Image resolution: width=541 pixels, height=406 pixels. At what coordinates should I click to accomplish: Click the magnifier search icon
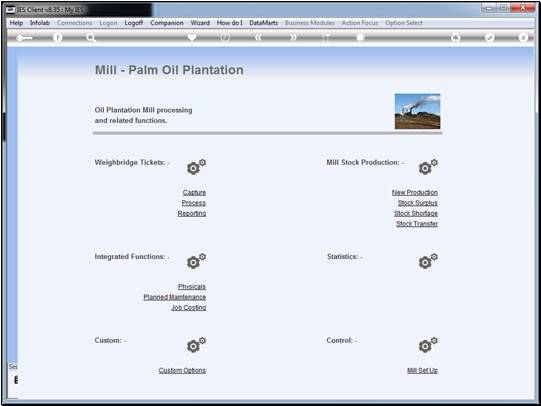click(91, 37)
